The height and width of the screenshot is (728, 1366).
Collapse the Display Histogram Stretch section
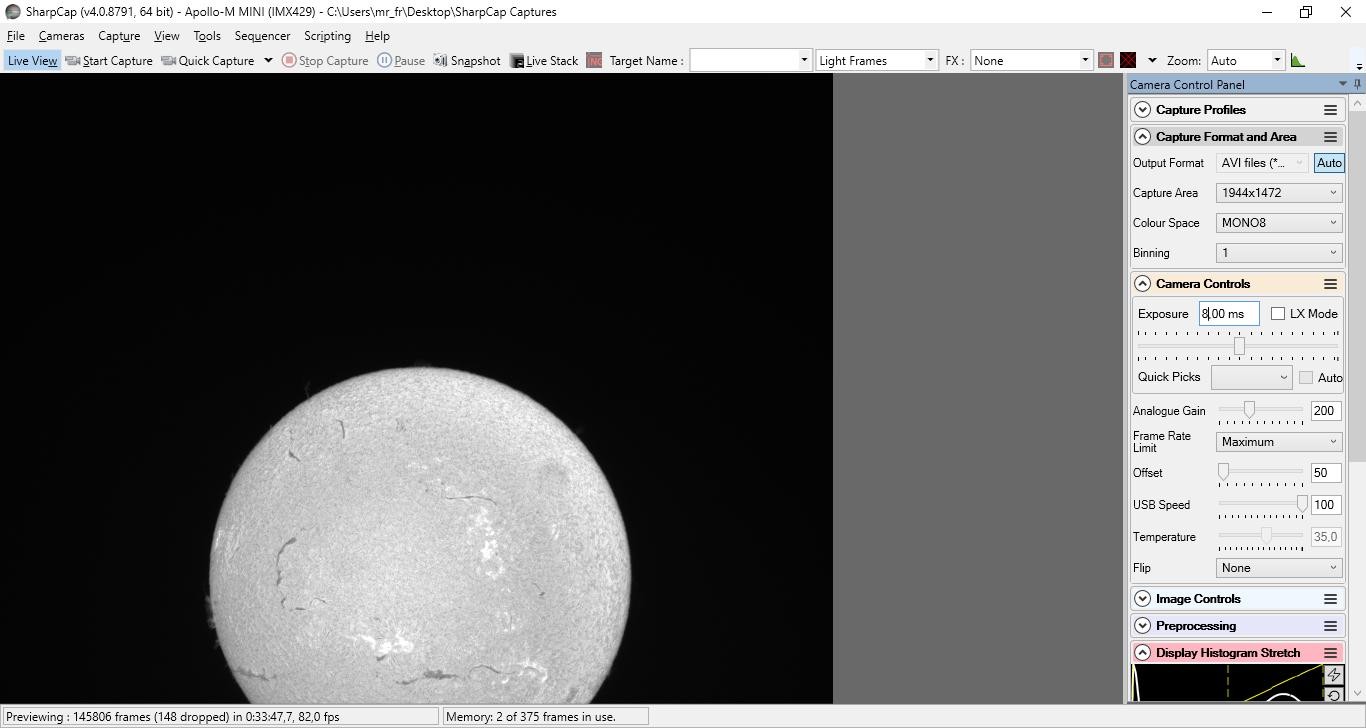(x=1143, y=653)
